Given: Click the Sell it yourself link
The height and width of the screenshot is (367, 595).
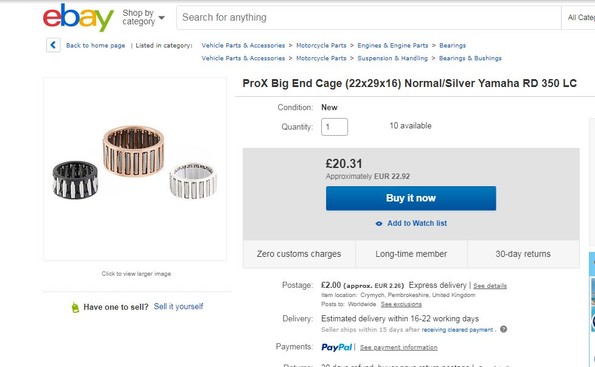Looking at the screenshot, I should coord(178,307).
